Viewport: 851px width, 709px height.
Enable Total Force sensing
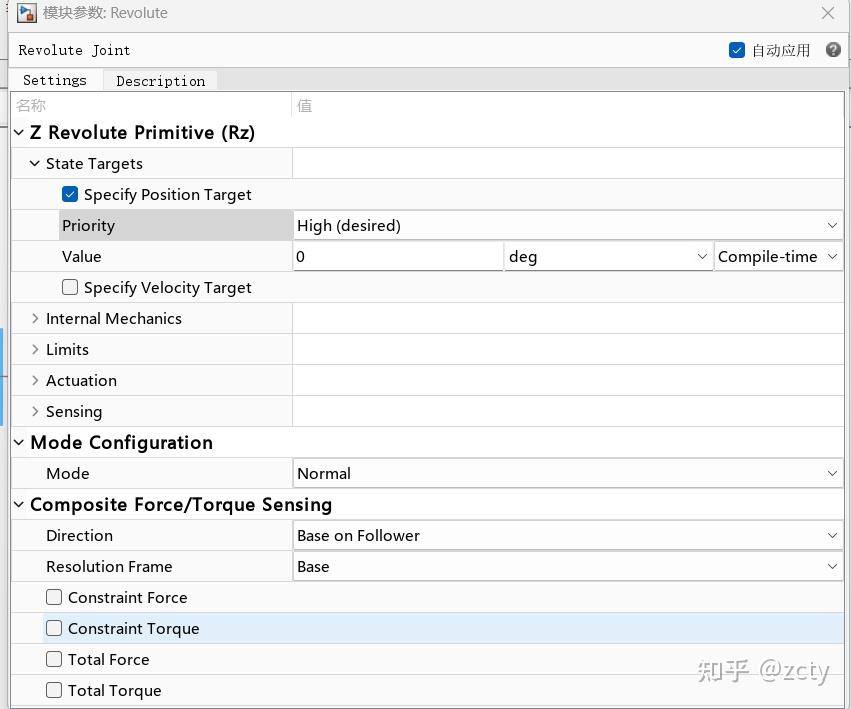(x=54, y=659)
